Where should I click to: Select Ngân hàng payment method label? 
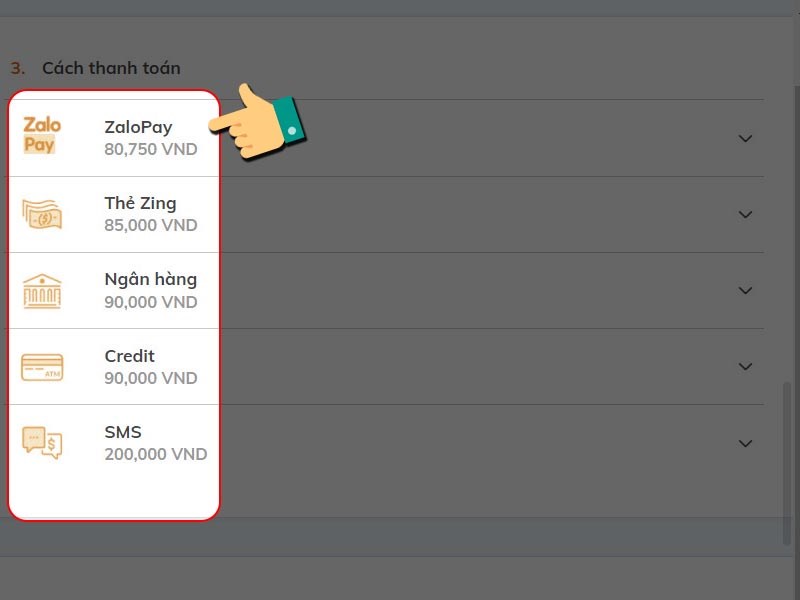[150, 279]
